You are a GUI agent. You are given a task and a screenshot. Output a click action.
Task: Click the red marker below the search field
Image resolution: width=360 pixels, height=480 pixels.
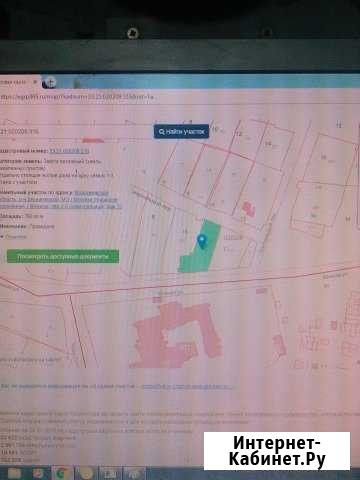click(x=93, y=140)
